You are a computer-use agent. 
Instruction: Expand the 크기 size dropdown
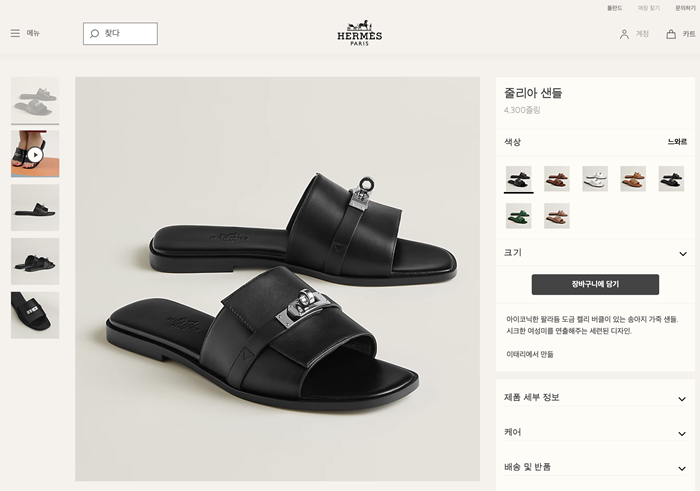(595, 253)
